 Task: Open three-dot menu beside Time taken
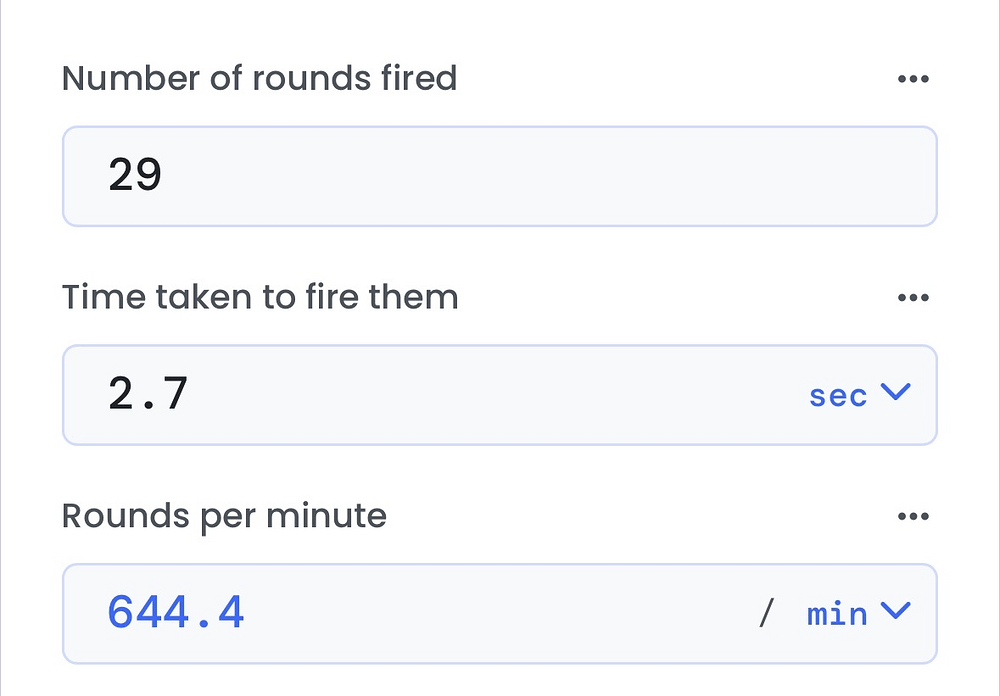pos(913,298)
